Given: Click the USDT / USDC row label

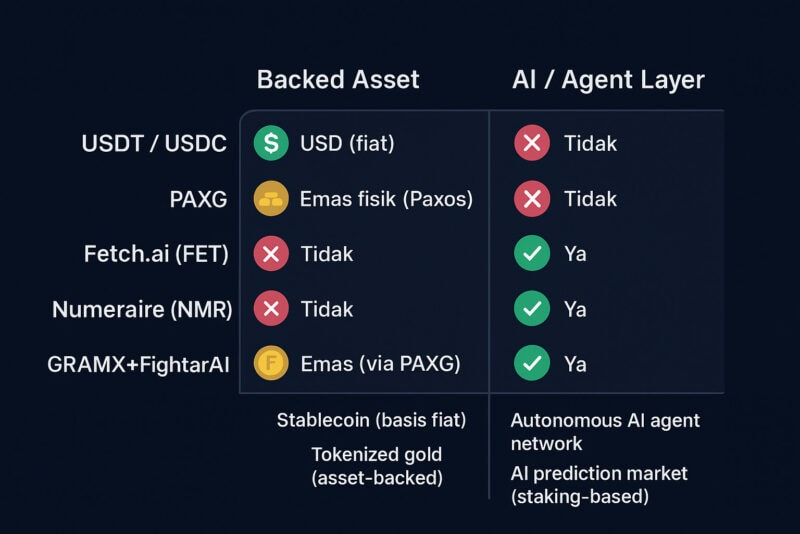Looking at the screenshot, I should tap(154, 144).
